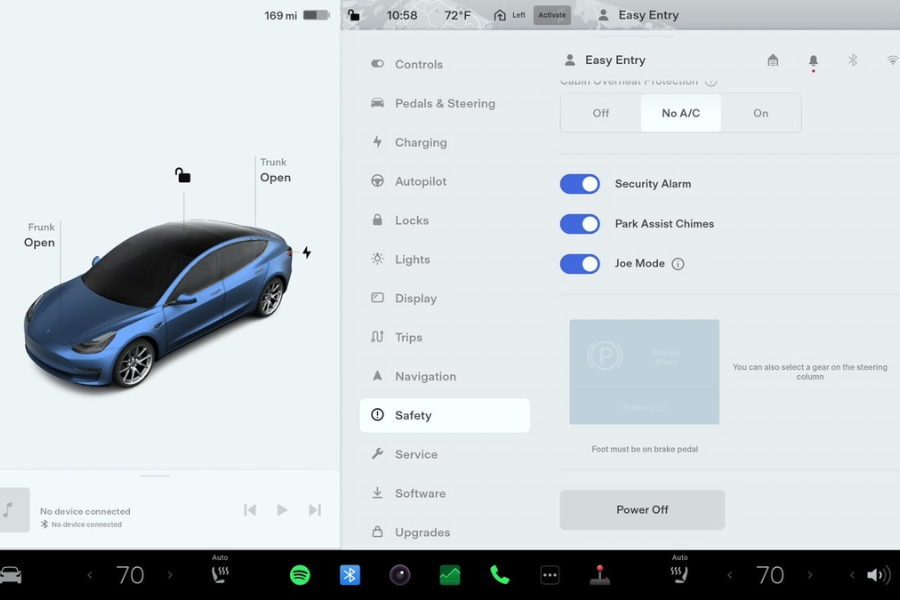This screenshot has width=900, height=600.
Task: Turn off Park Assist Chimes
Action: [x=580, y=224]
